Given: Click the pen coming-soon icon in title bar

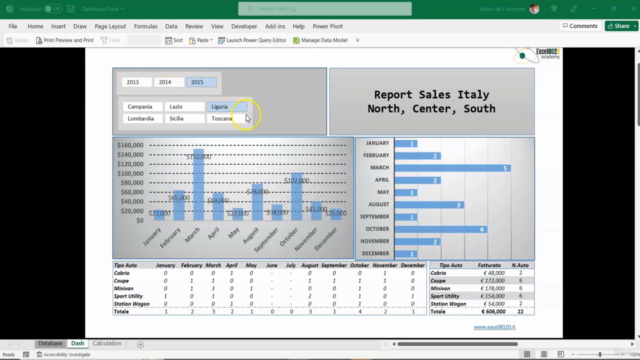Looking at the screenshot, I should click(x=573, y=9).
